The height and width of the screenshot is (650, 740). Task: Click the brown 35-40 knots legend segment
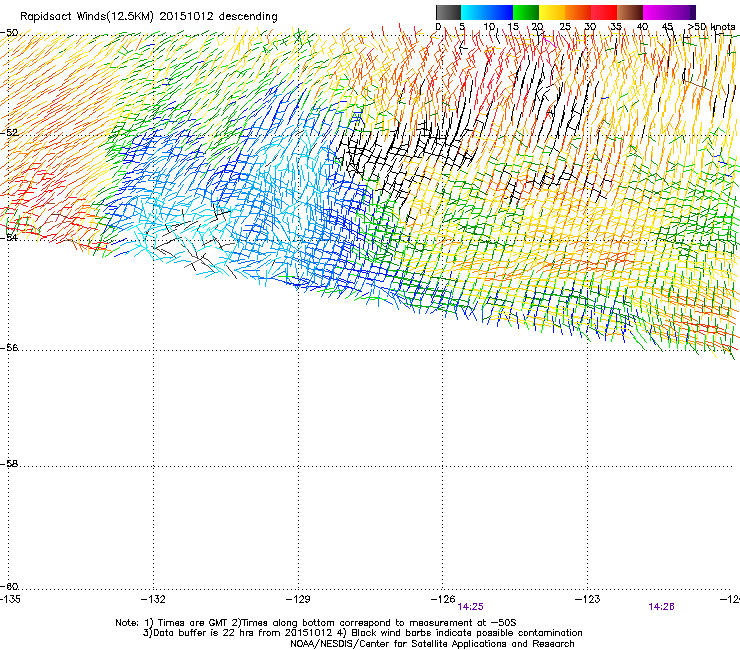coord(630,12)
